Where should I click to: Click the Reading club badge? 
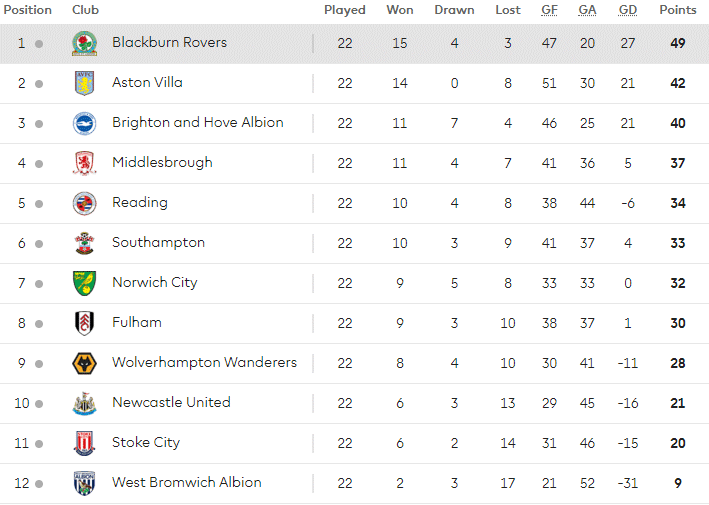85,203
